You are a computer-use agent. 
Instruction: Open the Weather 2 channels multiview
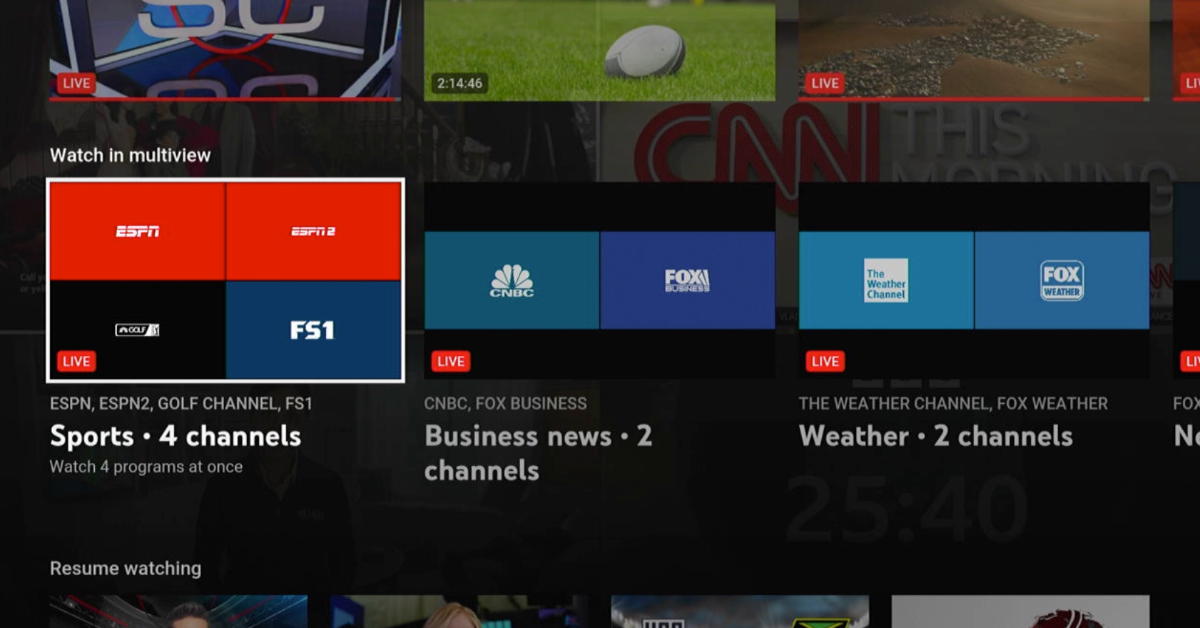[974, 280]
